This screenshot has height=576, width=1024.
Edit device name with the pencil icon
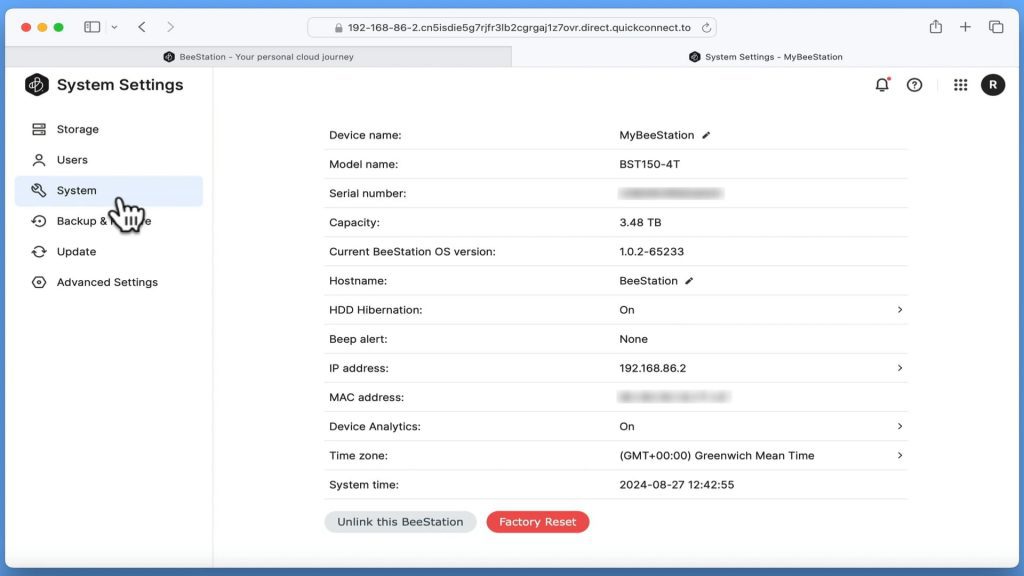[706, 135]
